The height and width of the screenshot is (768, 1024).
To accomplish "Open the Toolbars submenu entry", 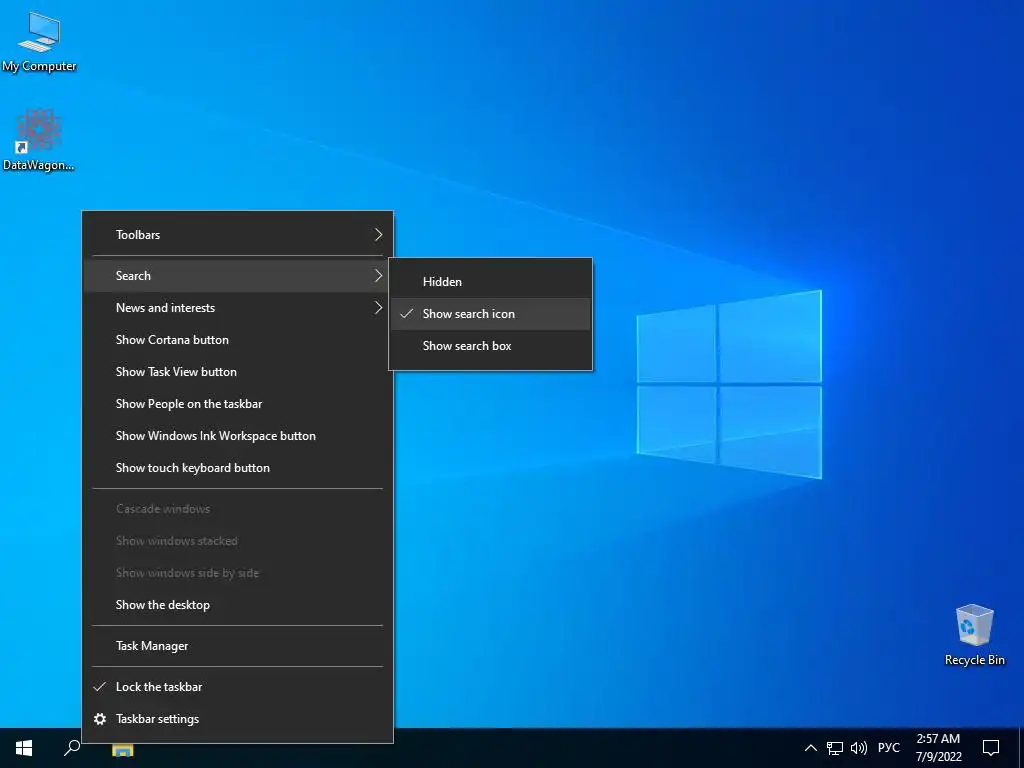I will (238, 234).
